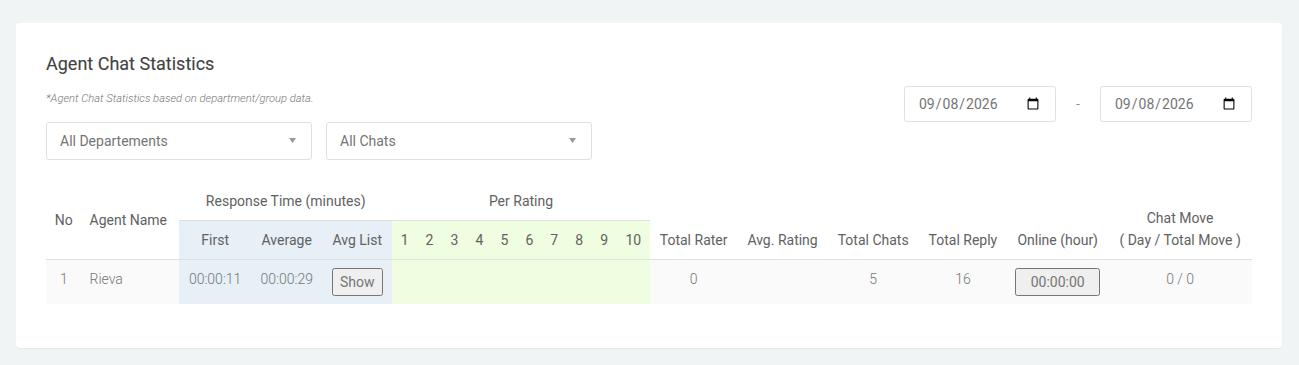The image size is (1299, 365).
Task: Select rating 10 column header
Action: (633, 240)
